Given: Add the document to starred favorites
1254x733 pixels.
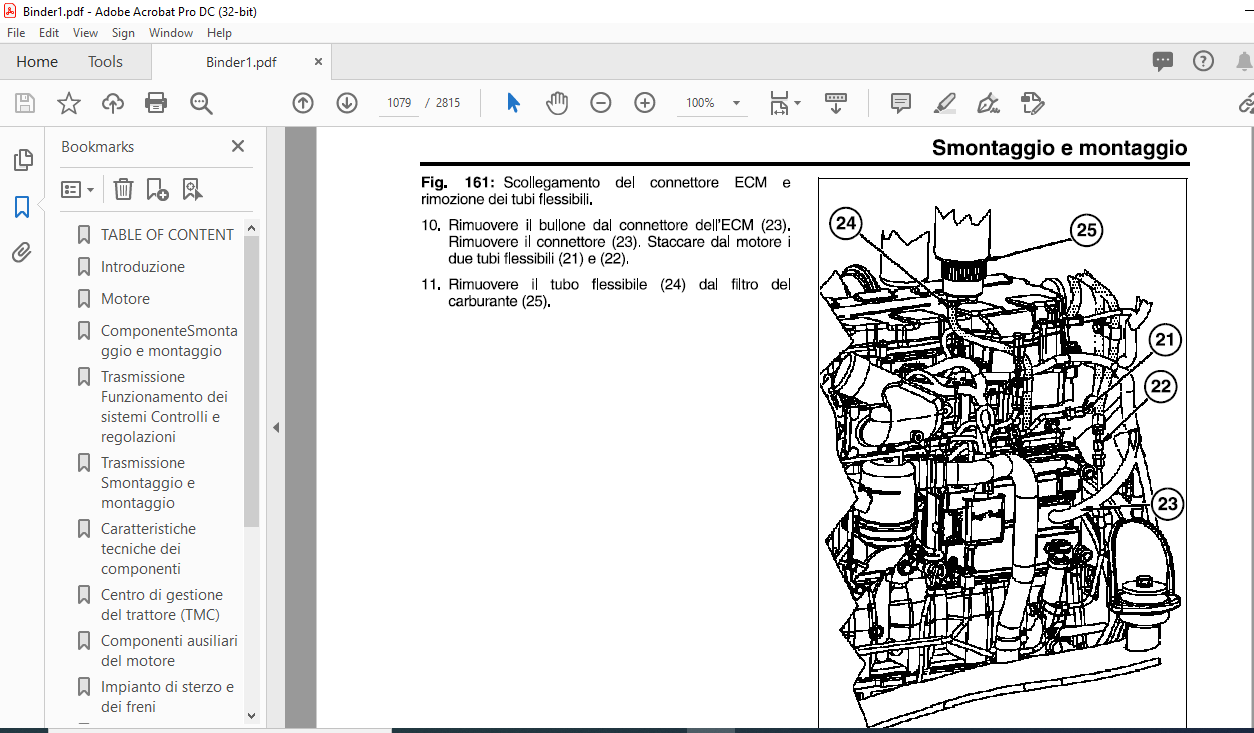Looking at the screenshot, I should [x=69, y=103].
